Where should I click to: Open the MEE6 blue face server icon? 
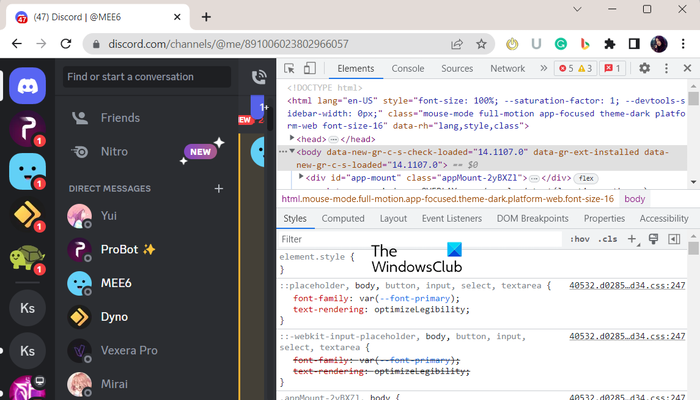(x=27, y=171)
